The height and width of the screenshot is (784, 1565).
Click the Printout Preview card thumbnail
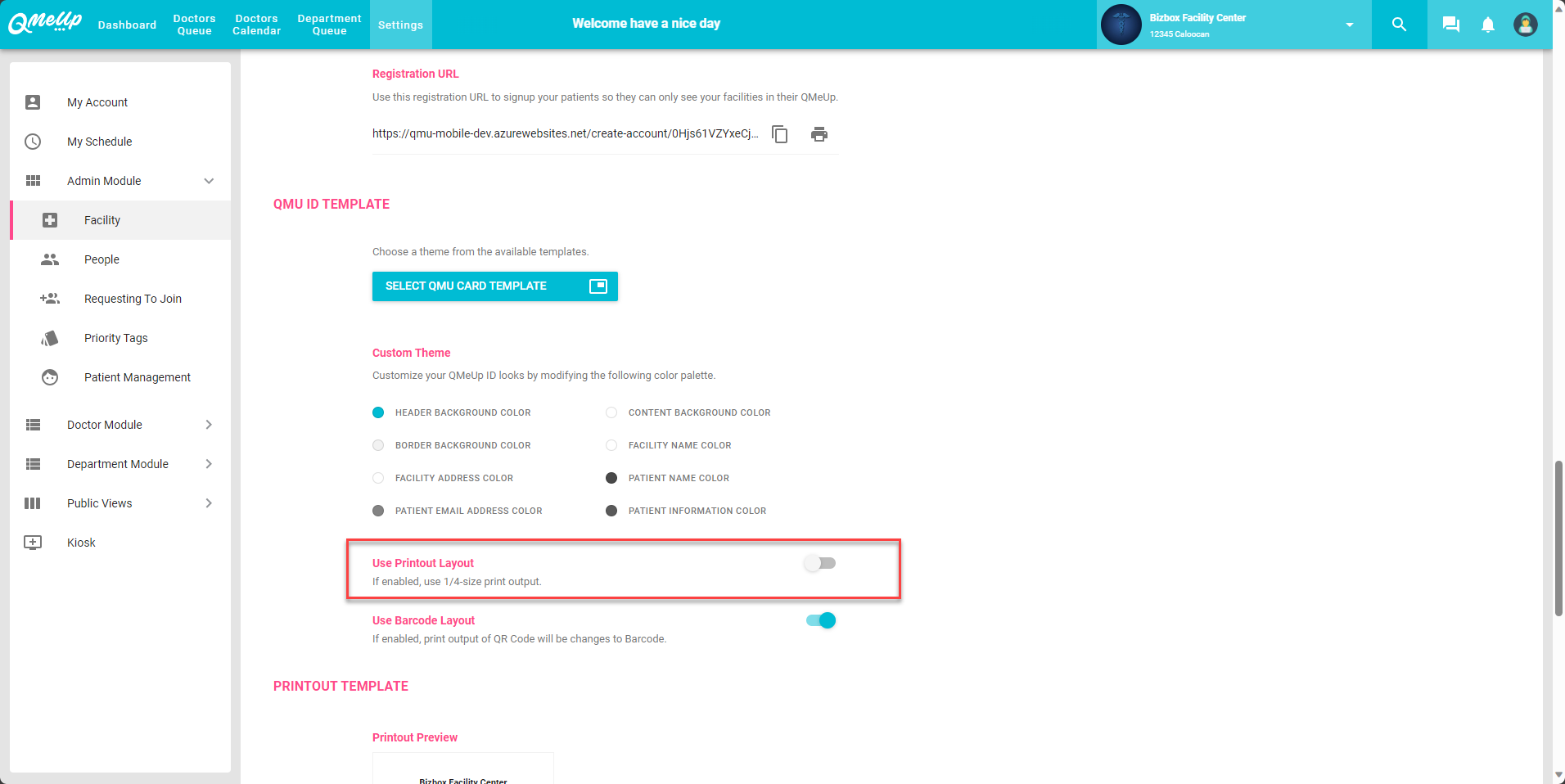tap(463, 769)
